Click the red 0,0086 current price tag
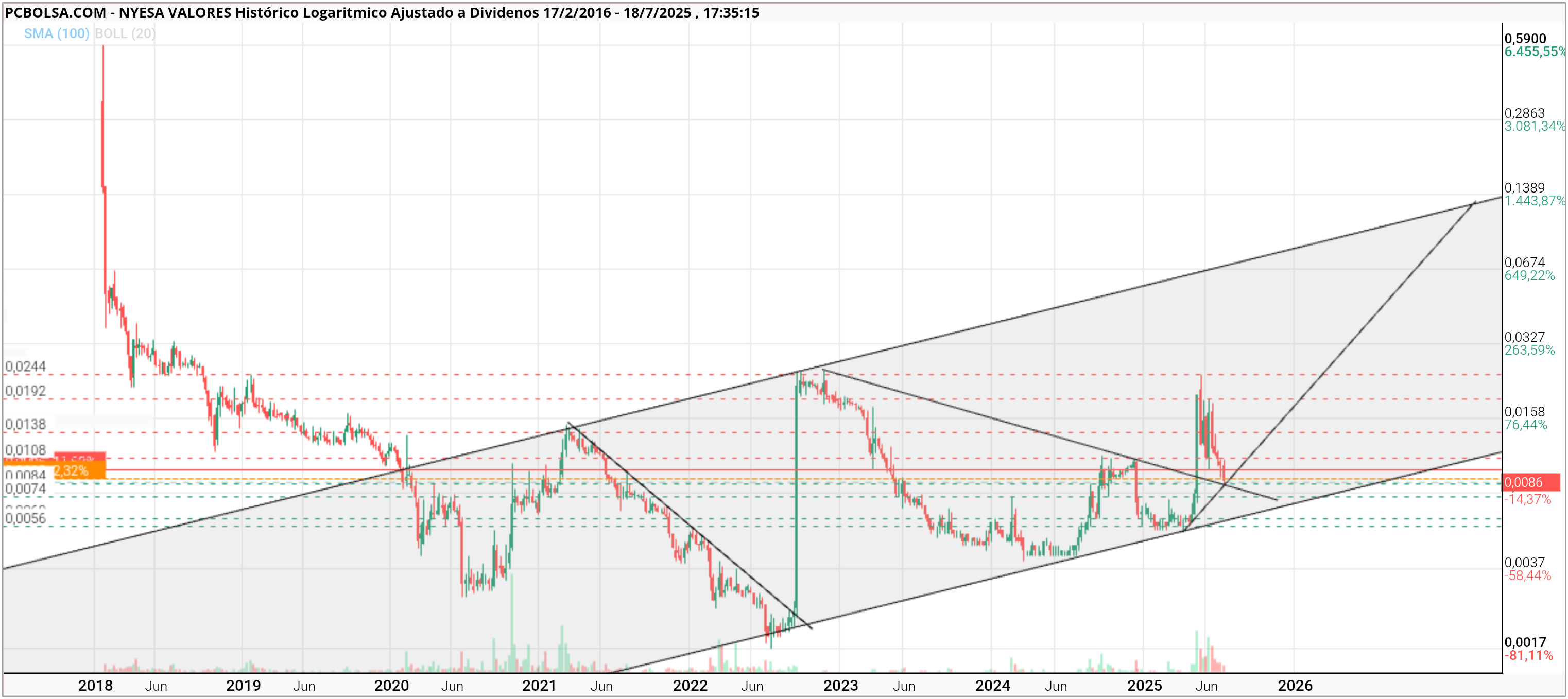This screenshot has width=1568, height=699. coord(1531,482)
